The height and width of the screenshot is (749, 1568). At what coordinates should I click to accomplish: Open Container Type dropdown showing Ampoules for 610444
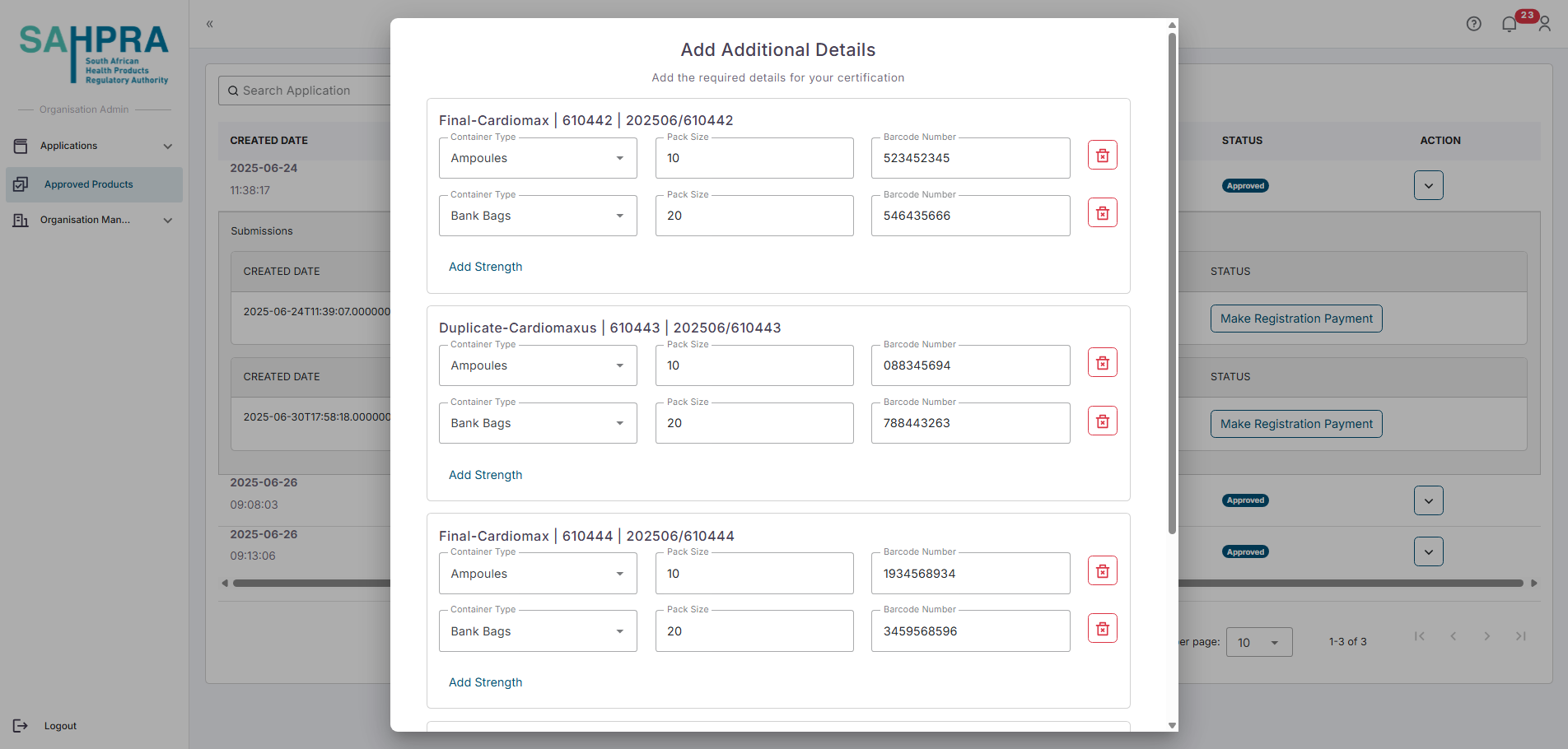tap(537, 574)
